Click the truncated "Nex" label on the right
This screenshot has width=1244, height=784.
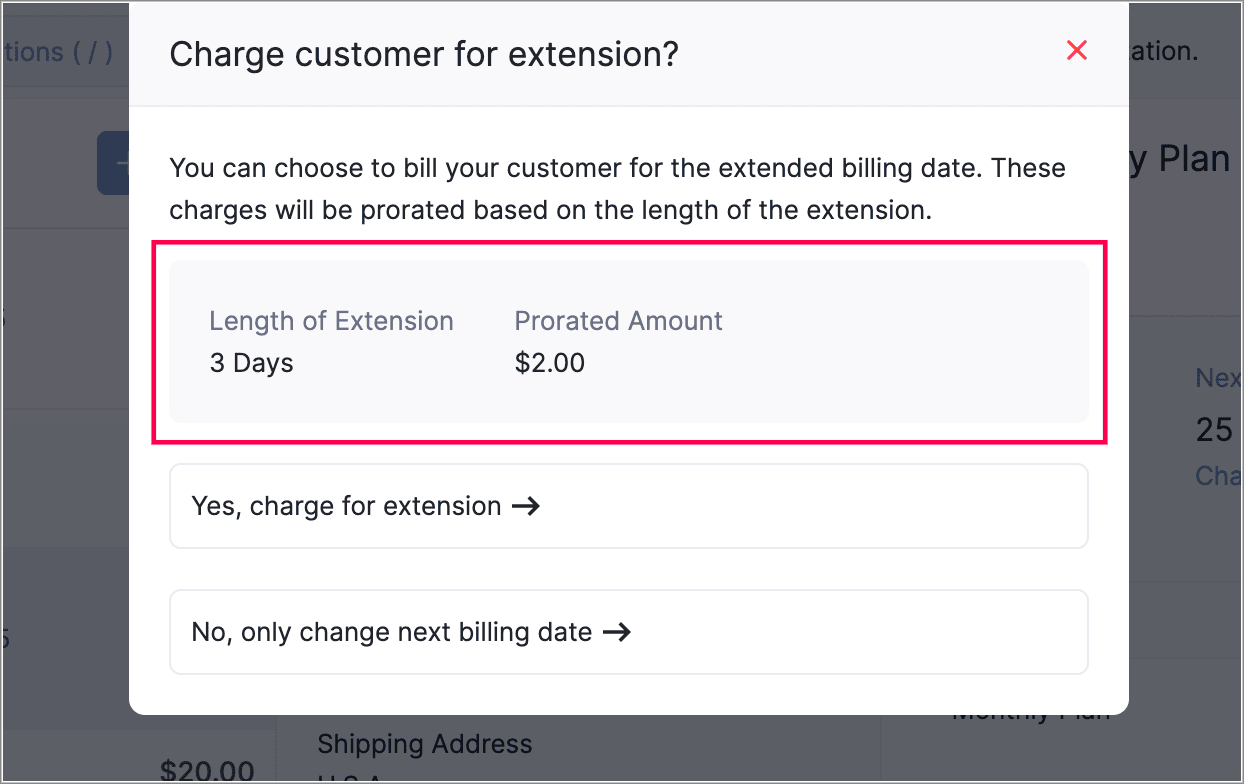(1218, 378)
